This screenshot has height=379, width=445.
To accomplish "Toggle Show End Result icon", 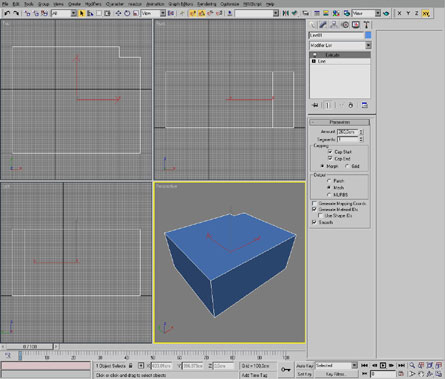I will pos(328,105).
